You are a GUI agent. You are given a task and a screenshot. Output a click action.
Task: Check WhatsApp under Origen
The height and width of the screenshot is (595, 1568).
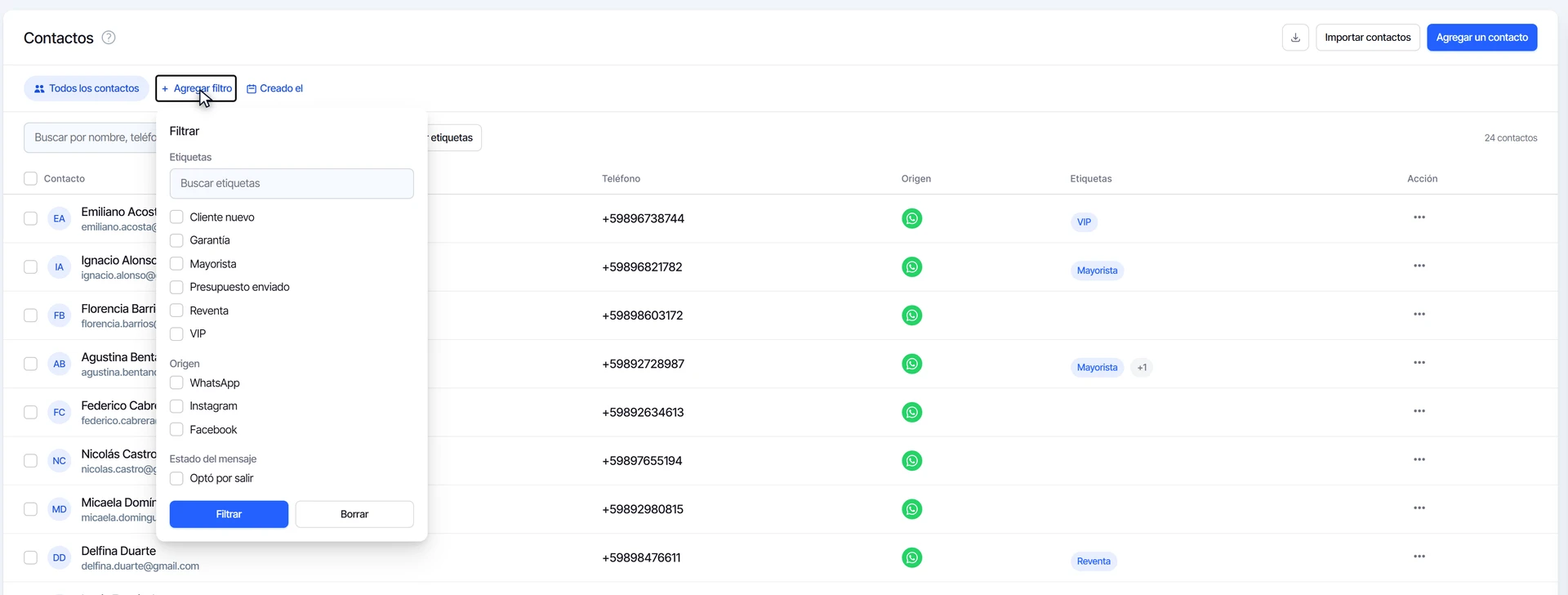[x=176, y=382]
